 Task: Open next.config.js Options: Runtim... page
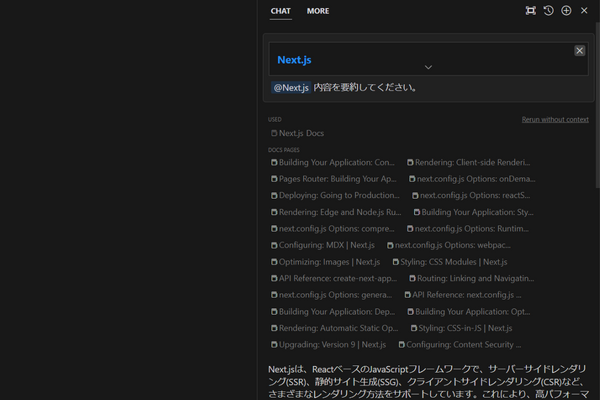[x=468, y=229]
